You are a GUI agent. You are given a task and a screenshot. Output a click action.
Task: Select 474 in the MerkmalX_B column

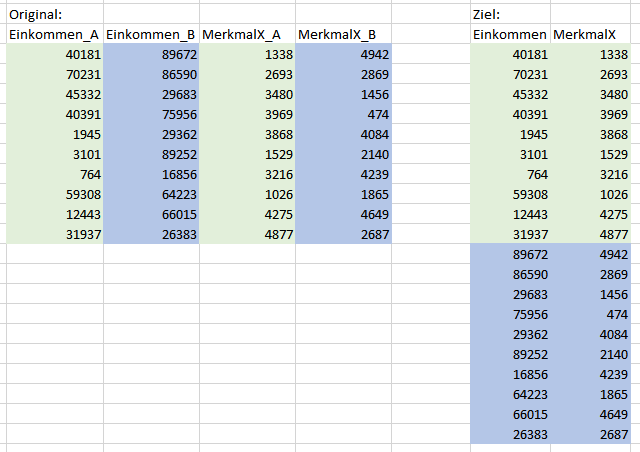coord(343,114)
